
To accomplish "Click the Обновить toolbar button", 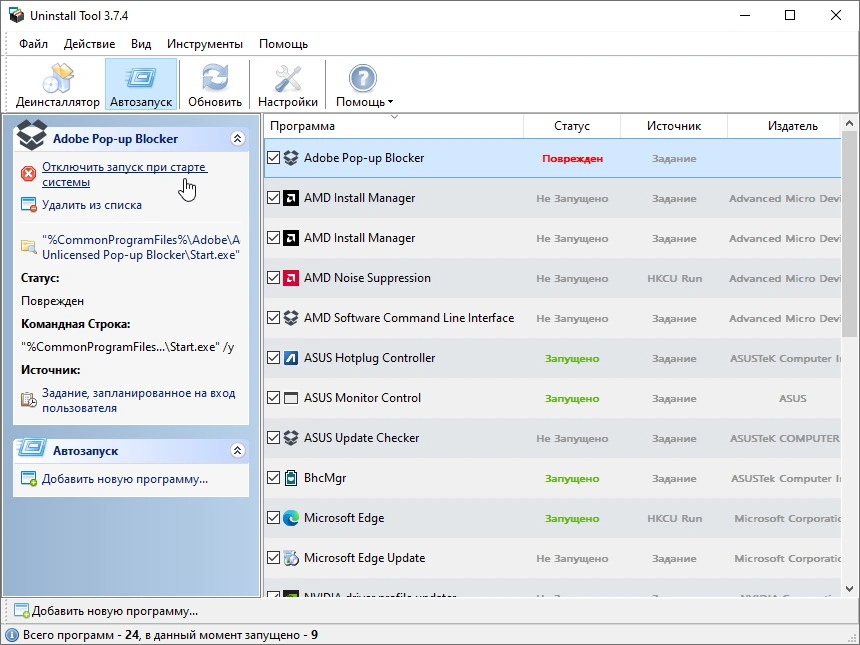I will click(x=215, y=85).
